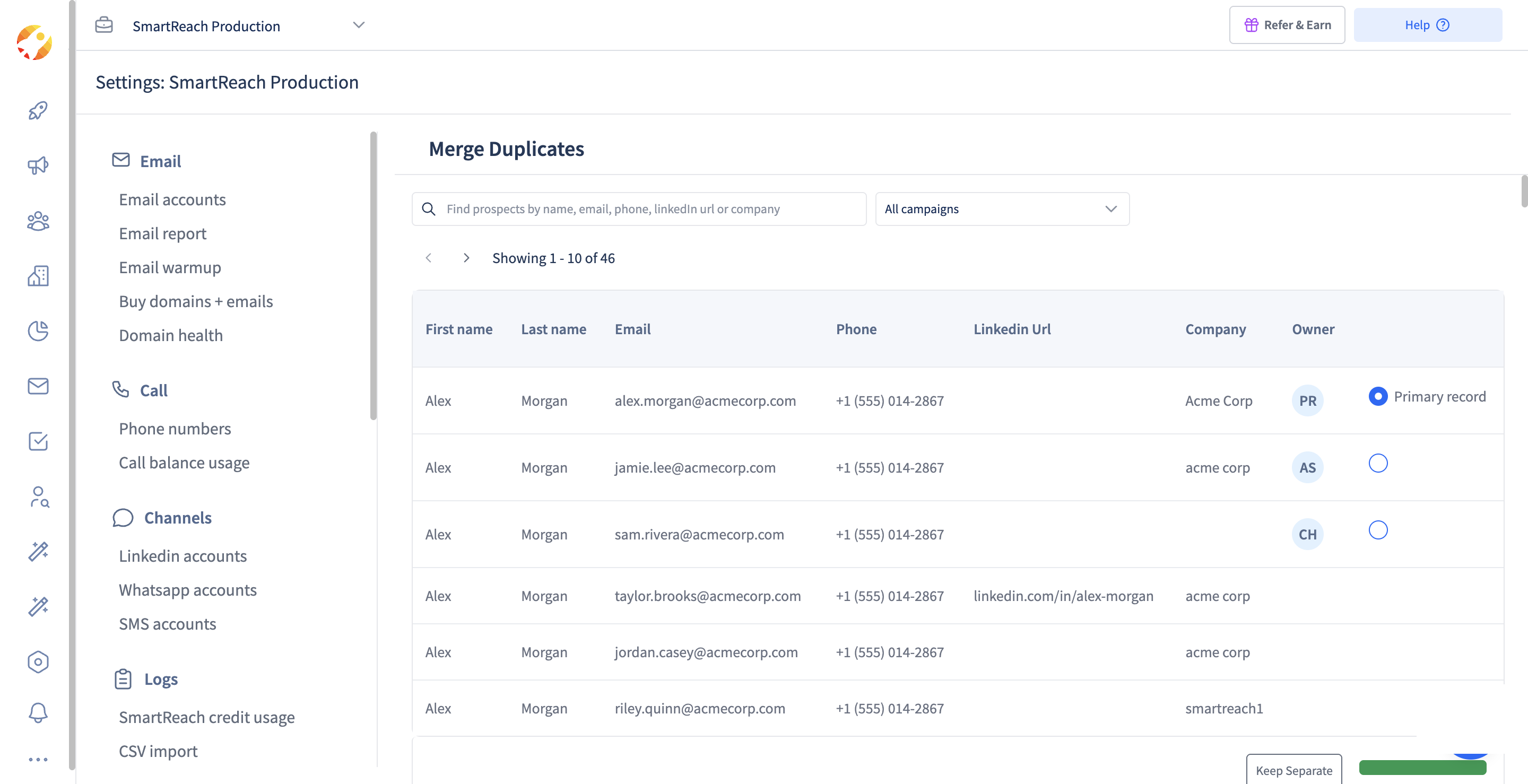Open Whatsapp accounts settings
This screenshot has height=784, width=1528.
(x=187, y=590)
